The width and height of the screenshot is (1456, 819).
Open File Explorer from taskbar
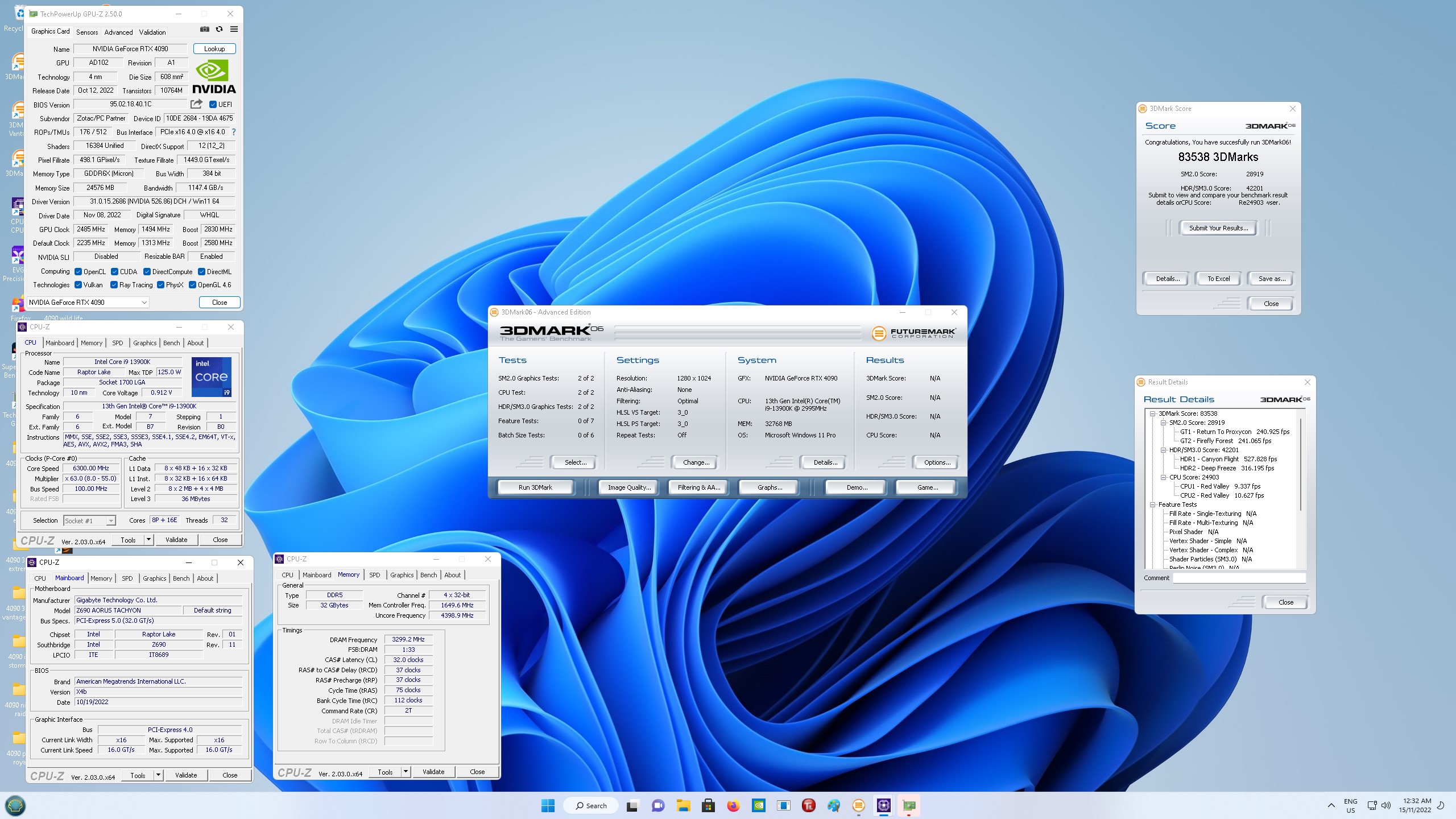click(683, 805)
